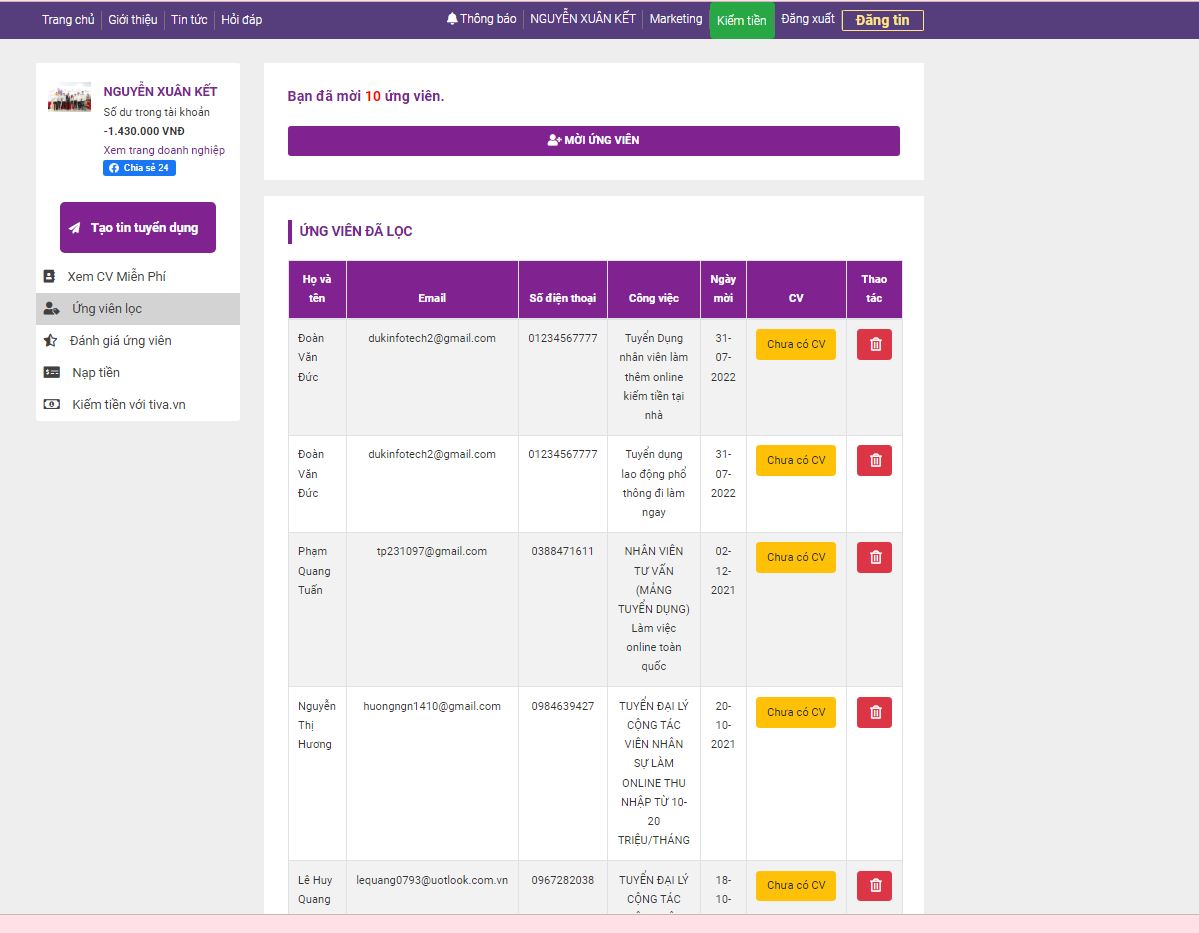Click Chưa có CV for Phạm Quang Tuấn

click(x=796, y=557)
